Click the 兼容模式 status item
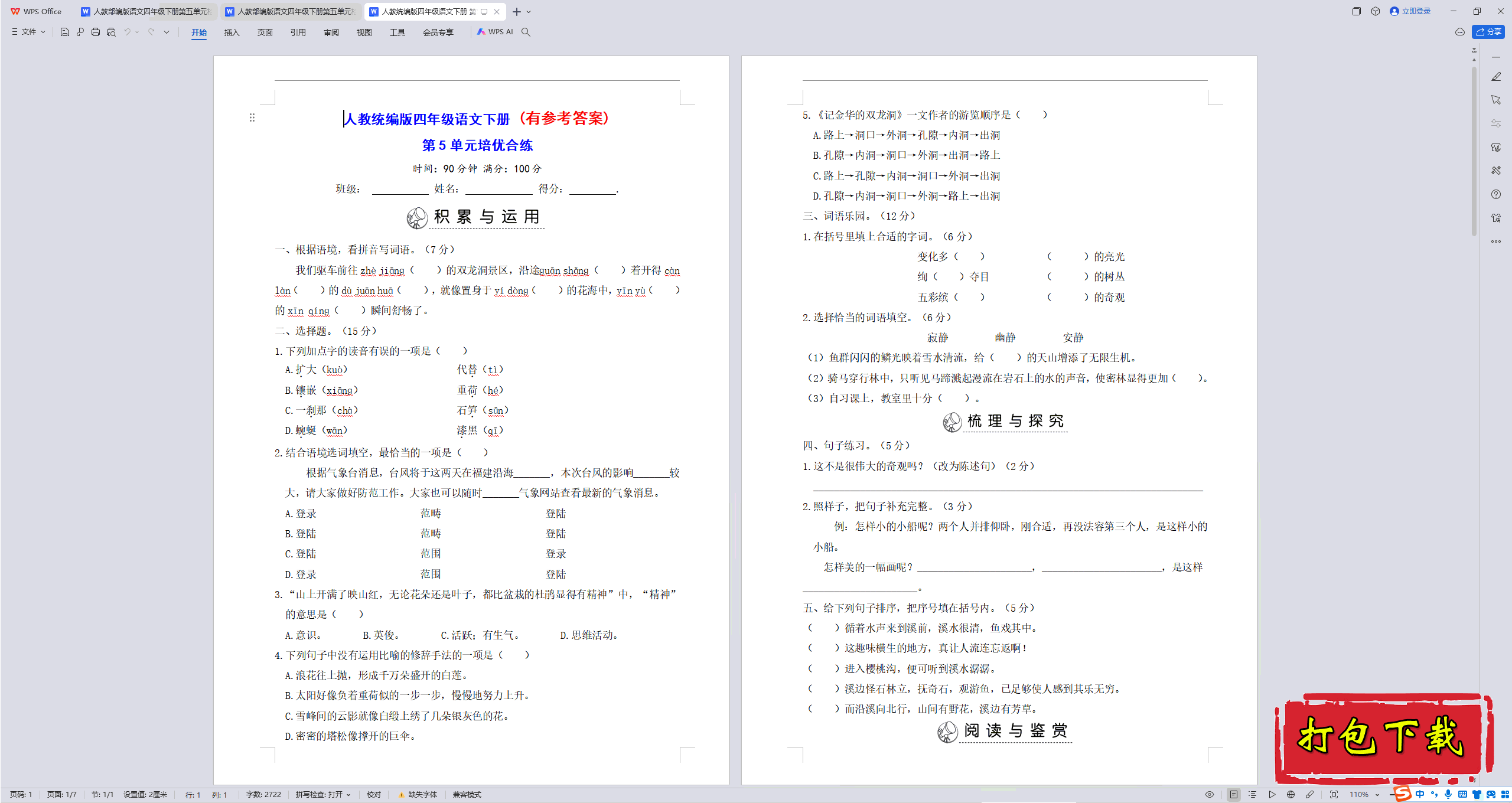The width and height of the screenshot is (1512, 803). click(467, 795)
